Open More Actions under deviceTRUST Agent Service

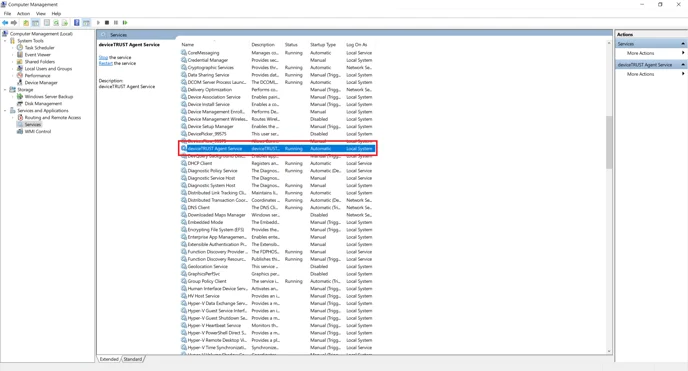tap(641, 74)
